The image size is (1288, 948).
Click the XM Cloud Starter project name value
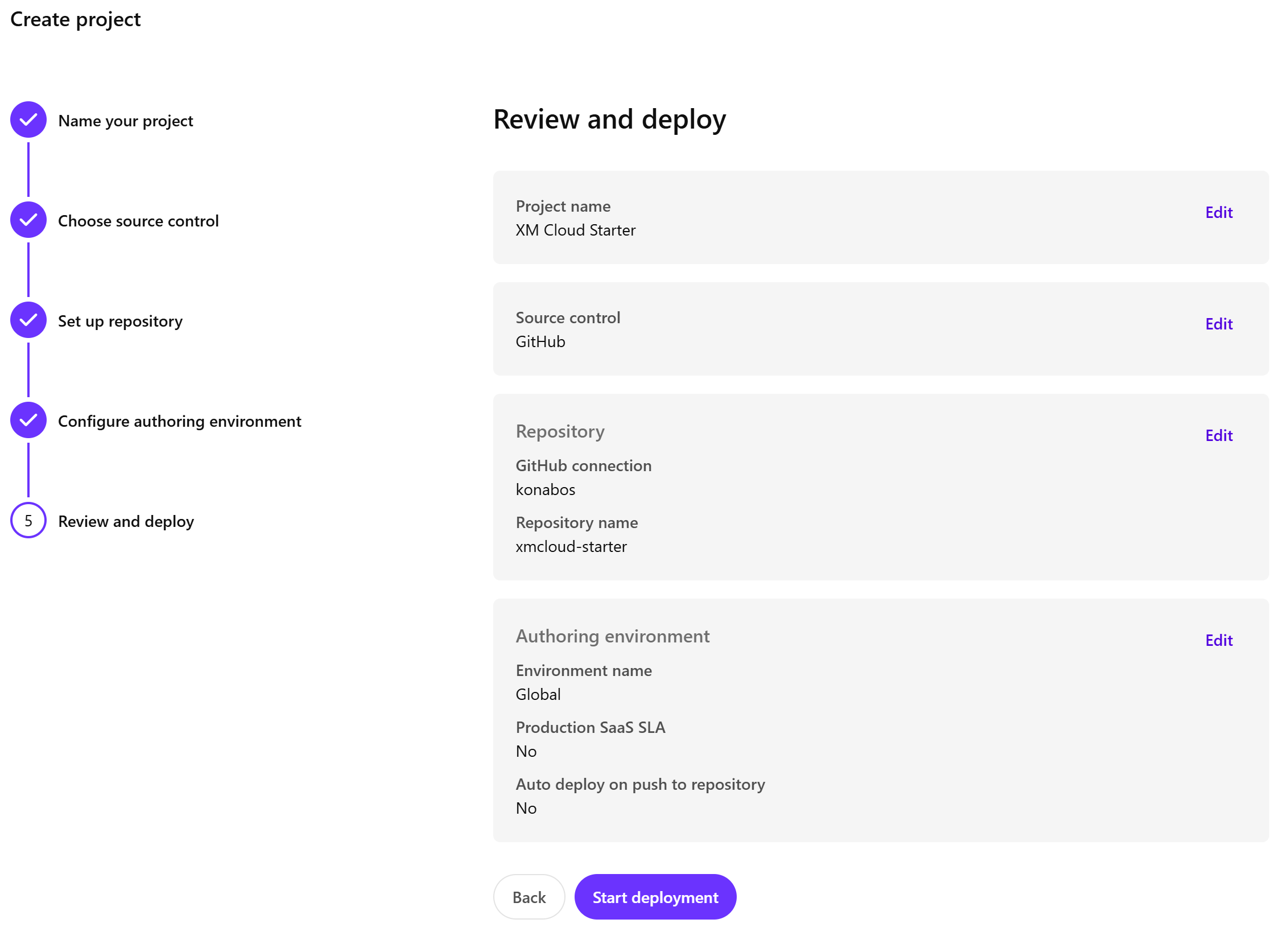(x=576, y=230)
